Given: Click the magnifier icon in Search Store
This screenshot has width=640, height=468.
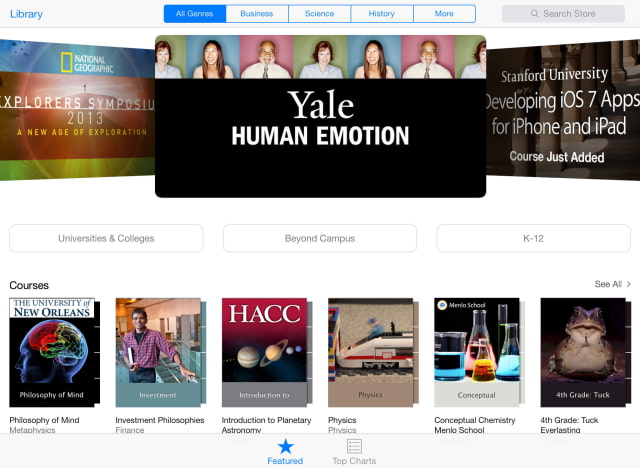Looking at the screenshot, I should (534, 13).
